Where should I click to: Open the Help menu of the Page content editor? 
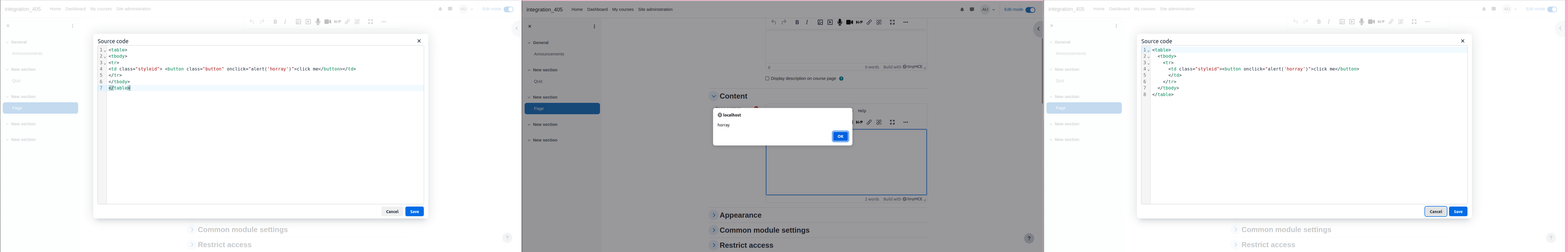pos(862,111)
